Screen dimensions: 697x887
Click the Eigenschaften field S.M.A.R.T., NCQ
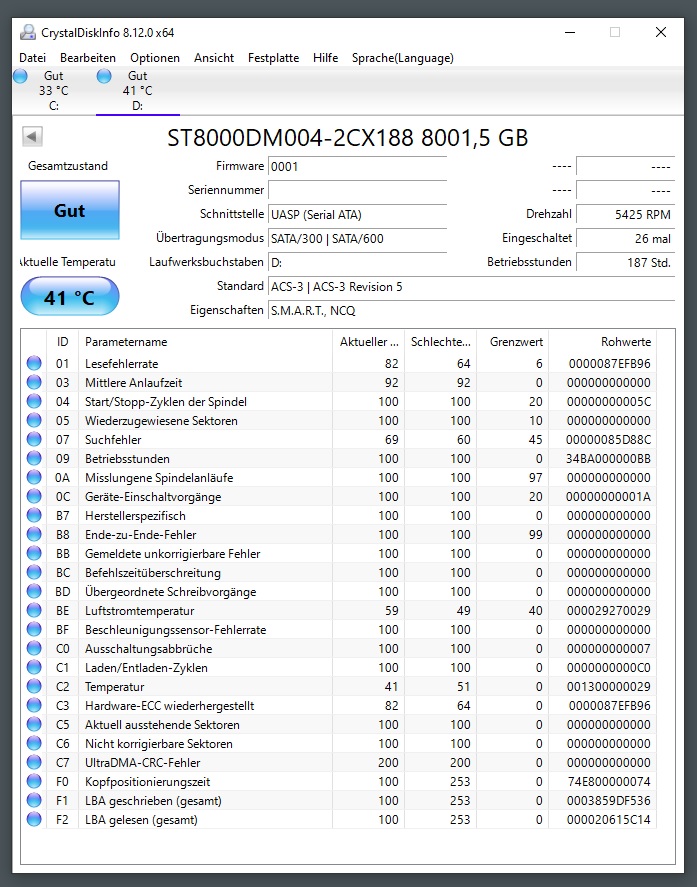(471, 310)
